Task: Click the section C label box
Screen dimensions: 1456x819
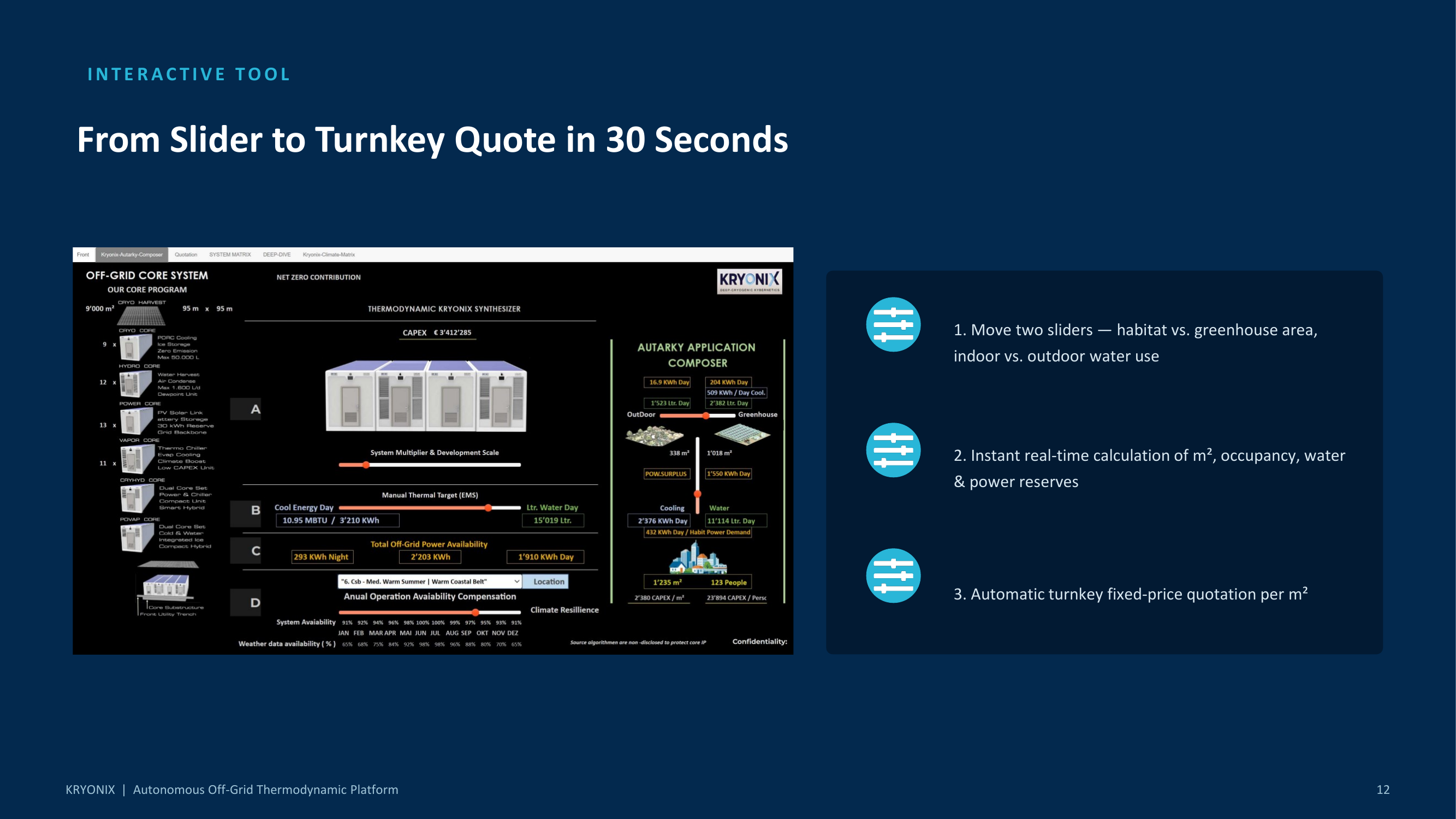Action: click(245, 550)
